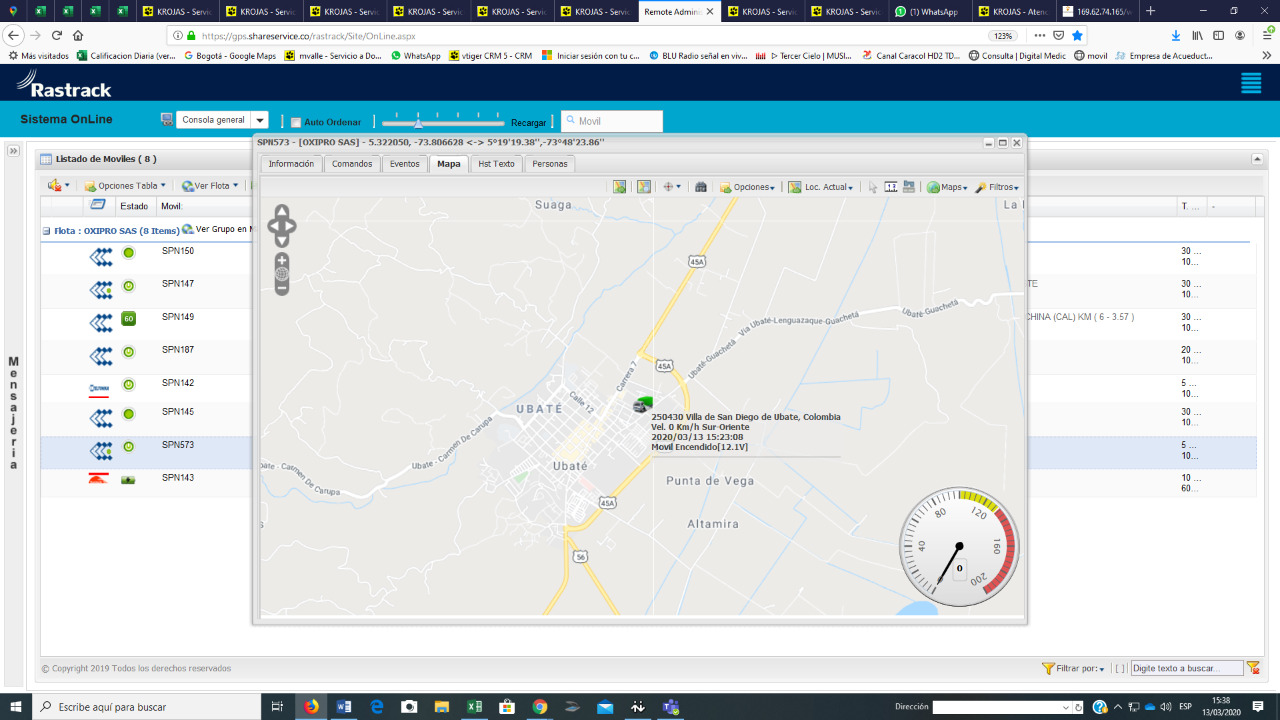Switch to the Mapa tab
This screenshot has height=720, width=1280.
tap(449, 164)
